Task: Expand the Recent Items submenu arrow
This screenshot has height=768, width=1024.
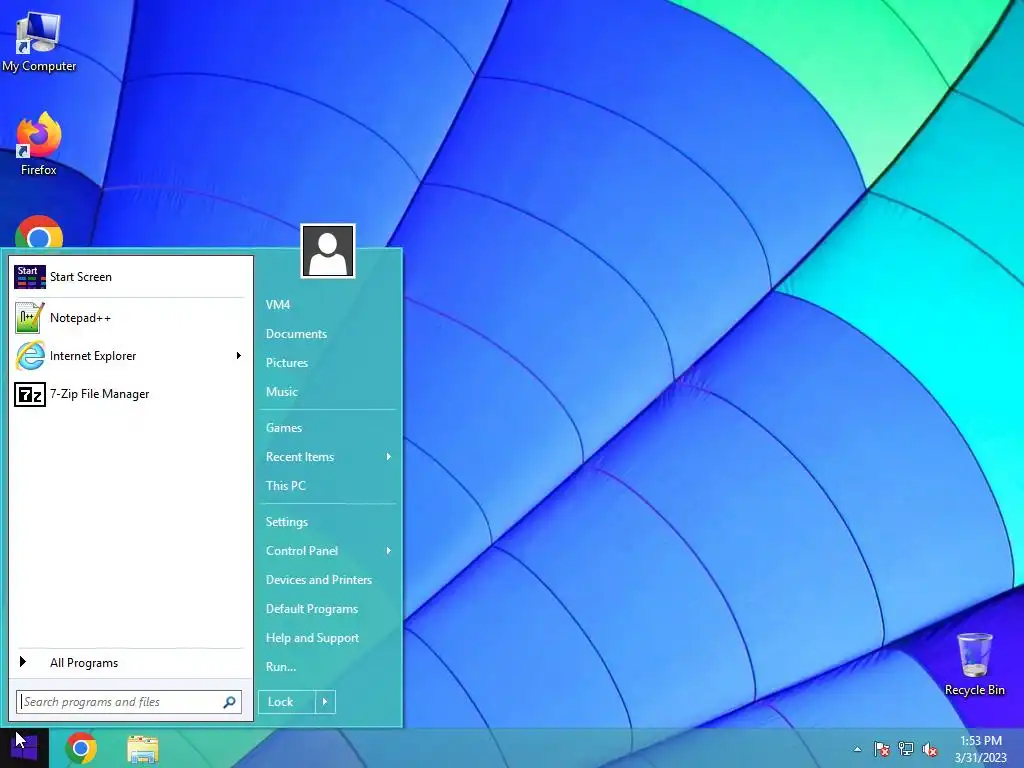Action: click(x=389, y=457)
